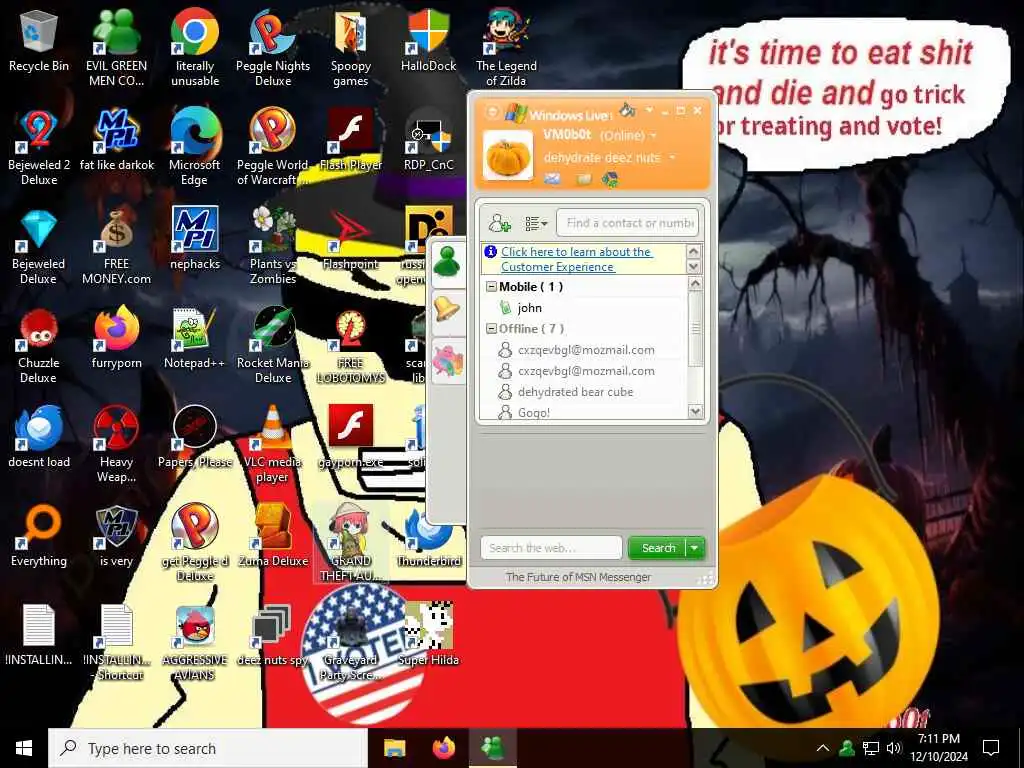Open the email inbox icon in Messenger header
The image size is (1024, 768).
tap(552, 179)
